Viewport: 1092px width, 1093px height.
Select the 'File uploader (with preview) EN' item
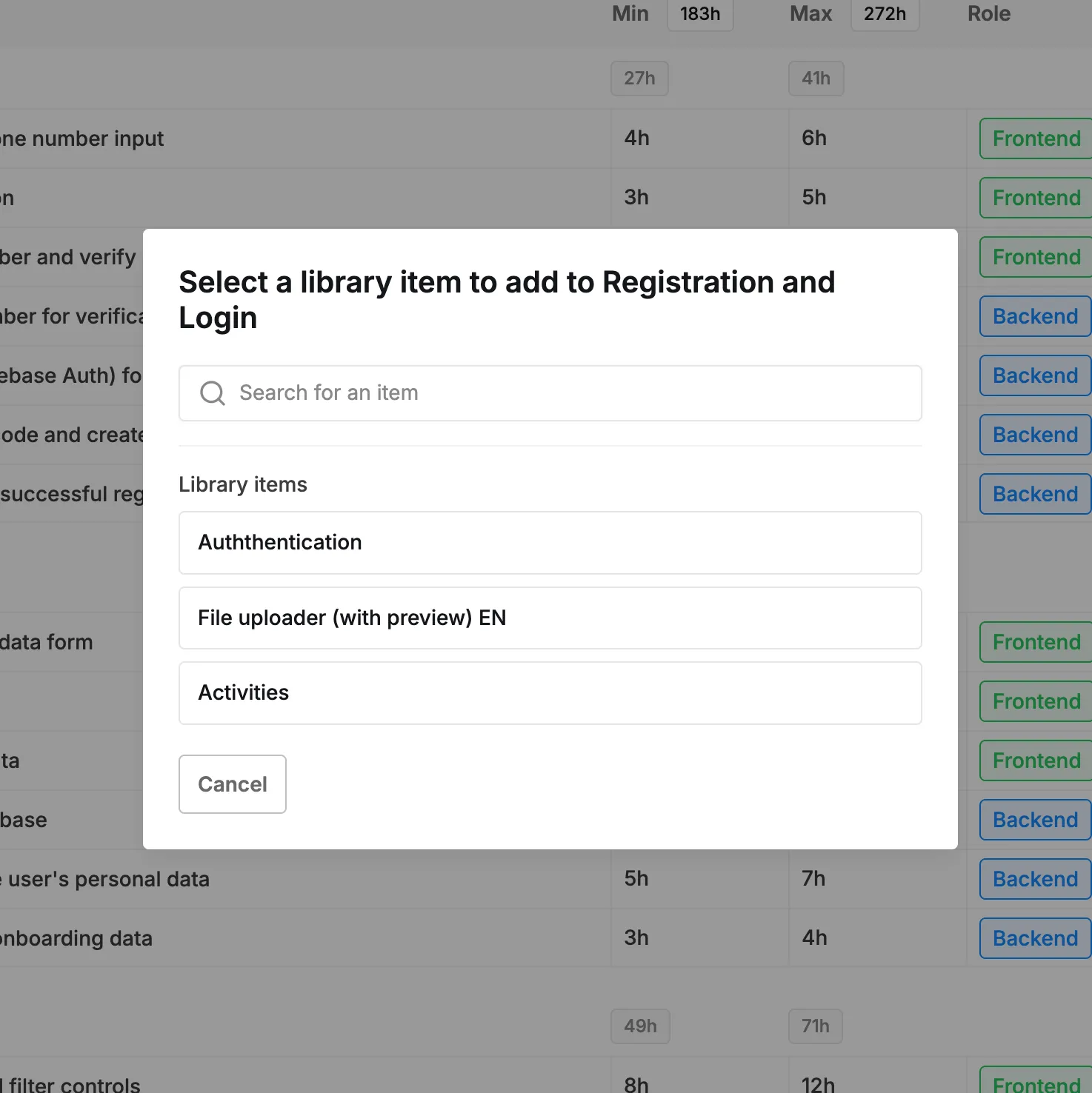pos(549,618)
